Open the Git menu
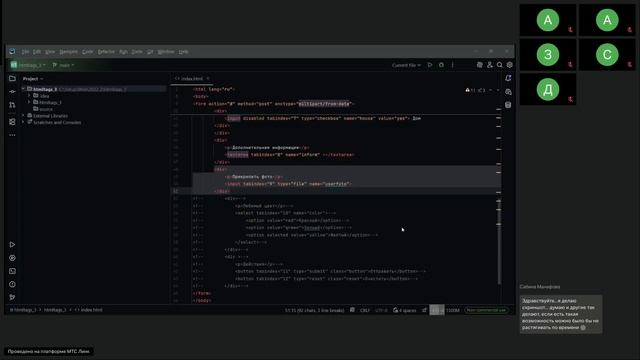 pyautogui.click(x=150, y=51)
